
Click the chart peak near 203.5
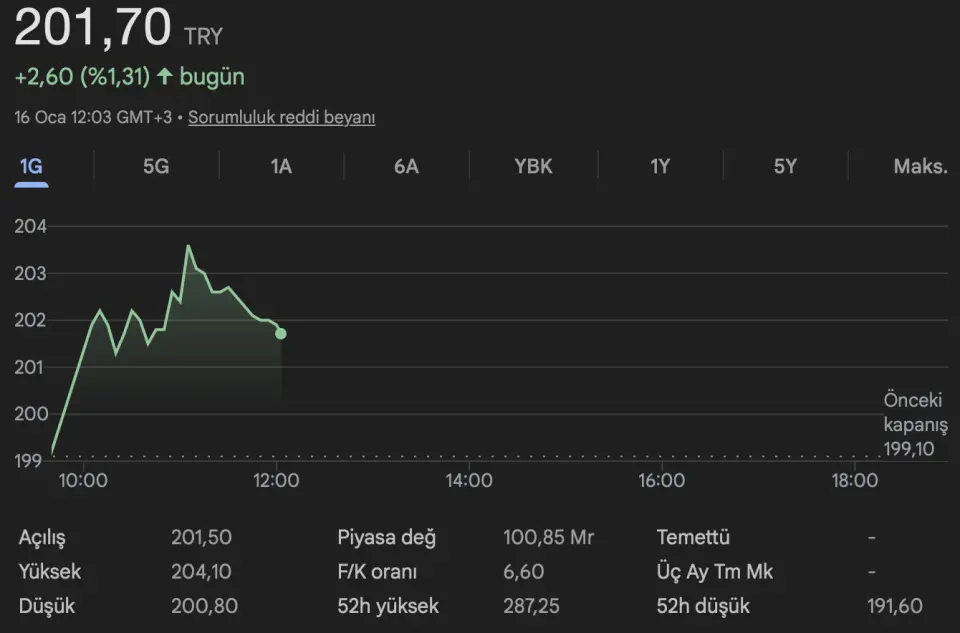click(188, 246)
